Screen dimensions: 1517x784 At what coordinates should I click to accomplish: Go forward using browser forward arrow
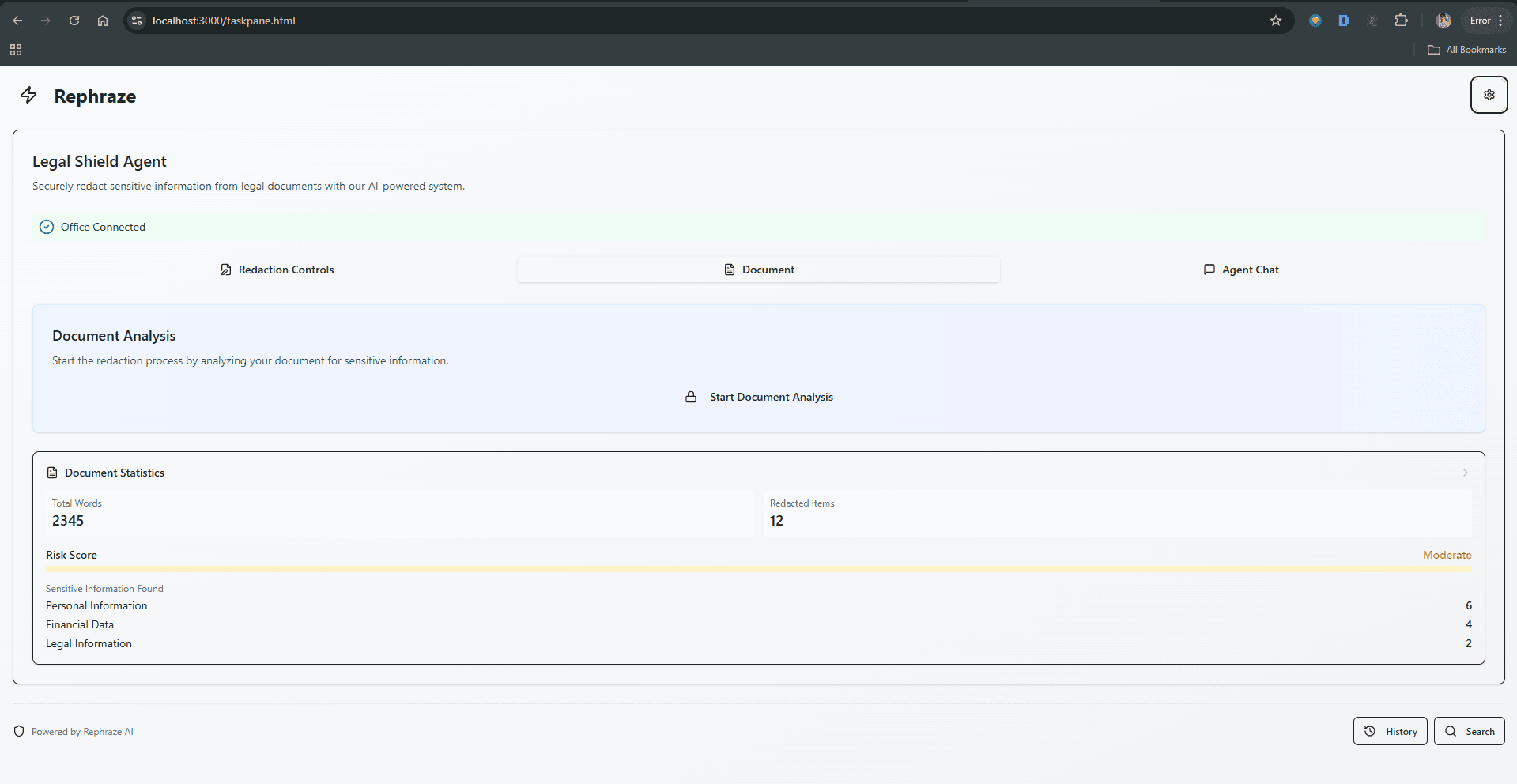(46, 21)
